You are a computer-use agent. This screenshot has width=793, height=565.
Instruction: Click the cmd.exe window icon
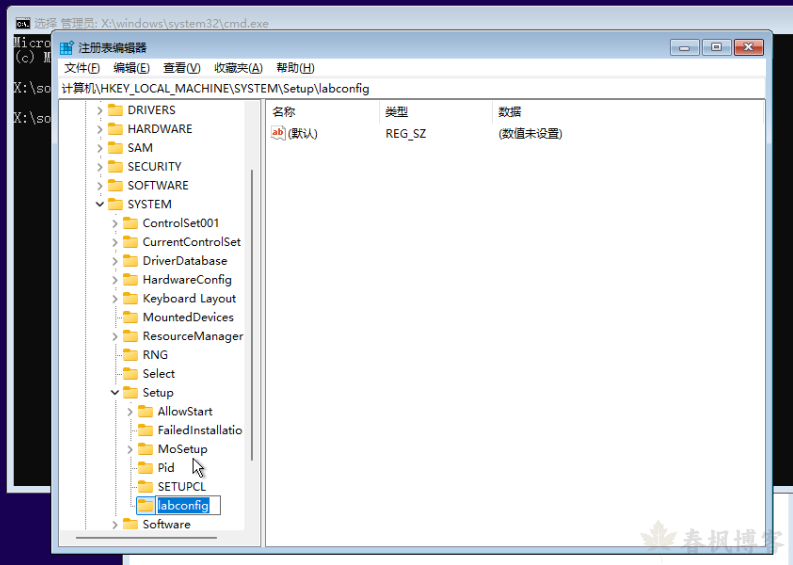23,23
